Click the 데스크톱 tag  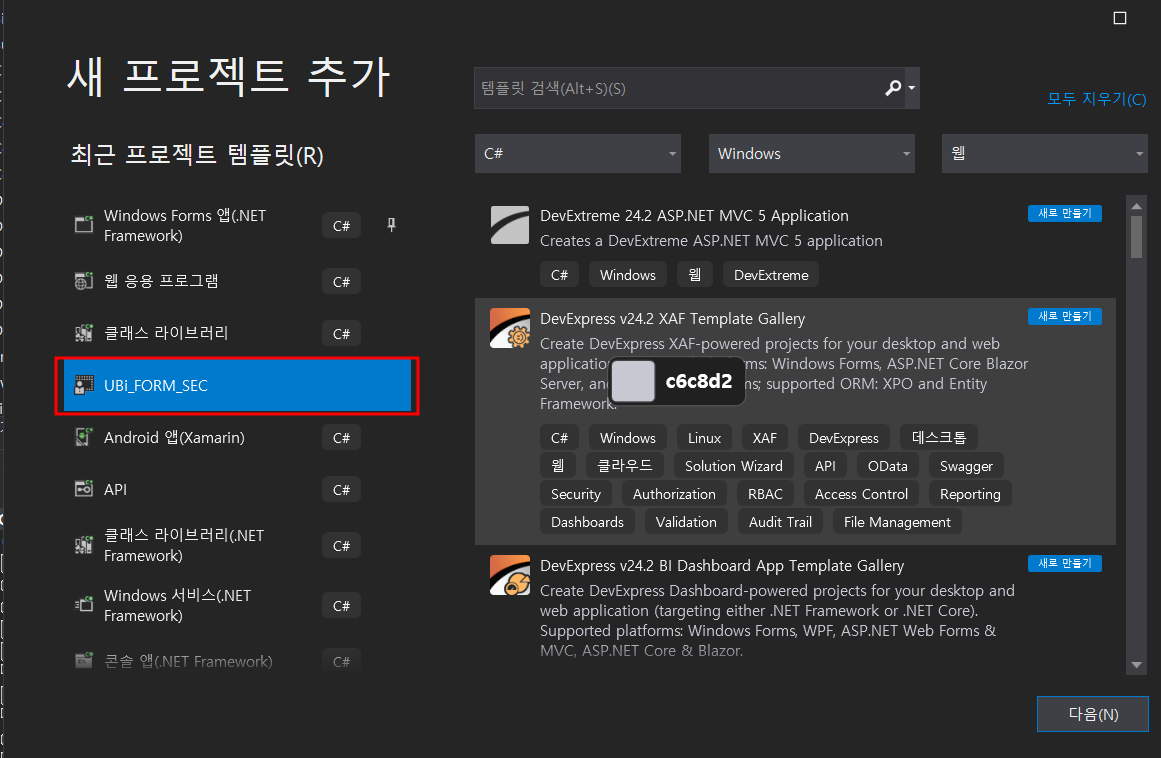pos(939,437)
